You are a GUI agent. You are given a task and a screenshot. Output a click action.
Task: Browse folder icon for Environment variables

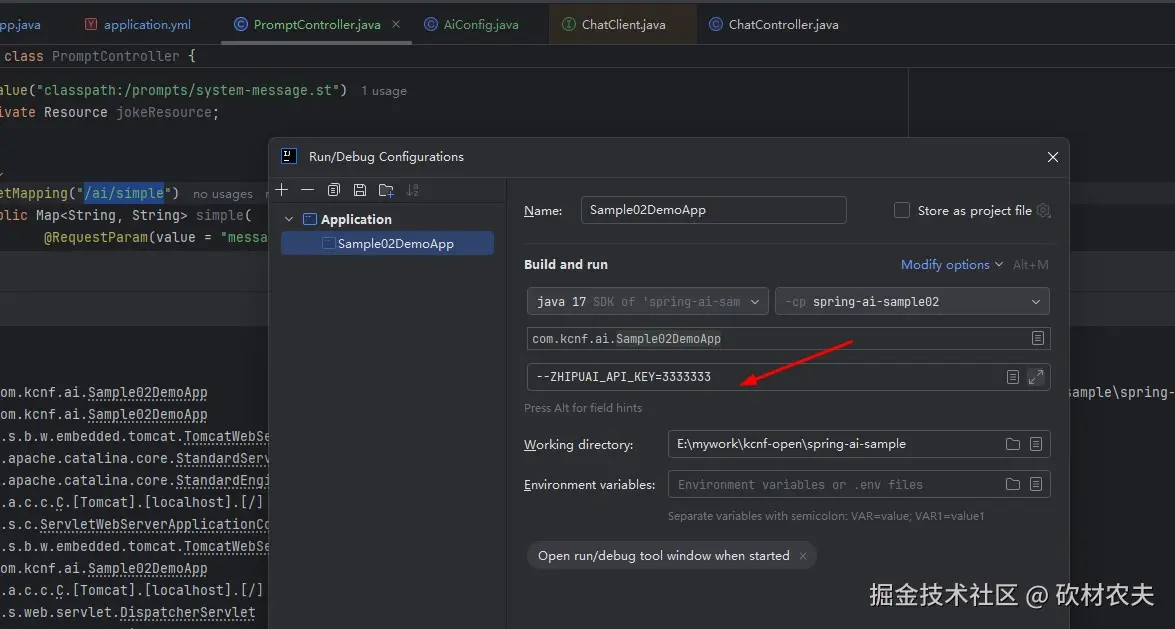[1012, 484]
